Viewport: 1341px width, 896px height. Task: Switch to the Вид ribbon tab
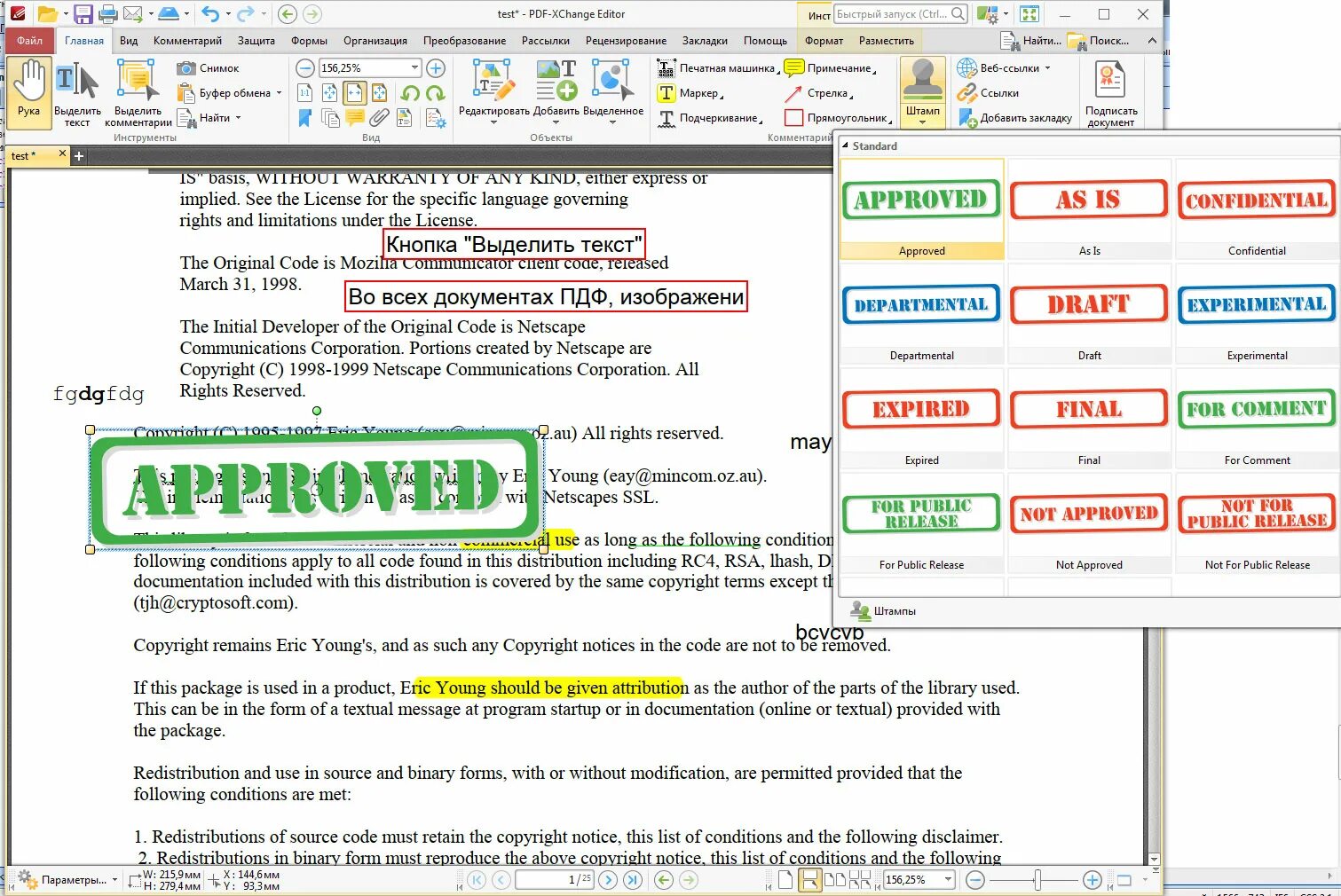click(129, 41)
